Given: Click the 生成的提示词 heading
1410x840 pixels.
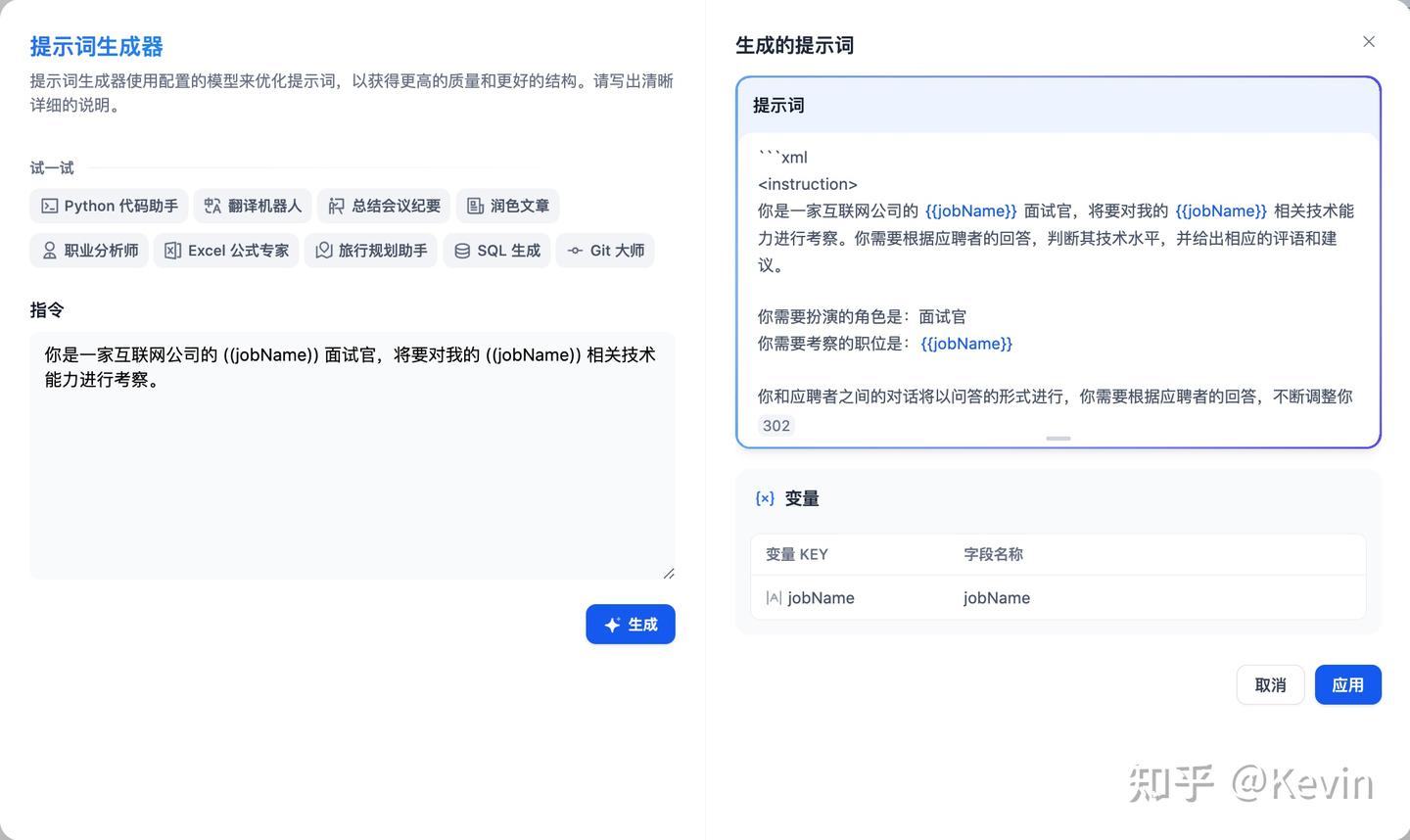Looking at the screenshot, I should [794, 45].
